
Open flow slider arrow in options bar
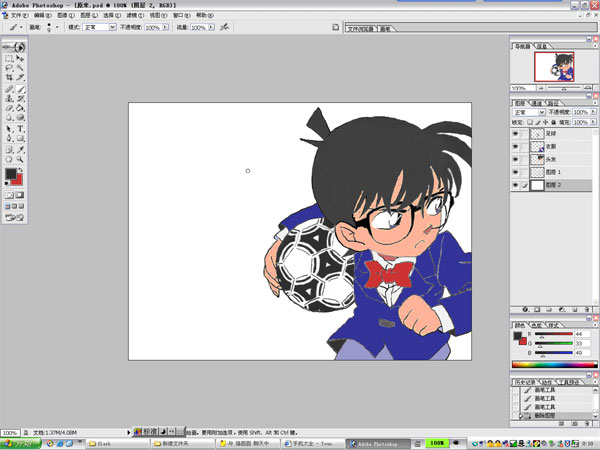point(211,27)
